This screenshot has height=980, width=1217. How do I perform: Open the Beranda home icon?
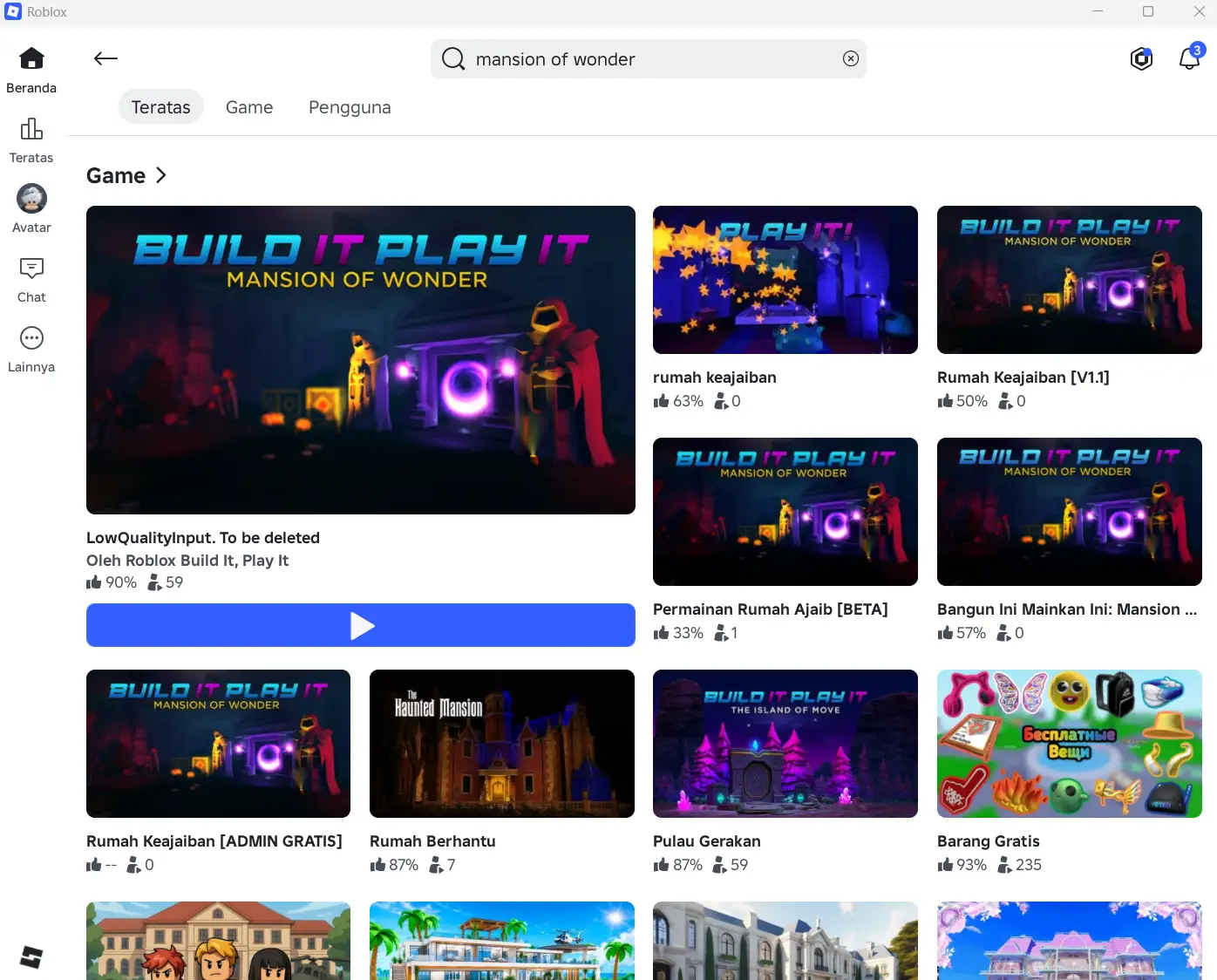click(31, 58)
